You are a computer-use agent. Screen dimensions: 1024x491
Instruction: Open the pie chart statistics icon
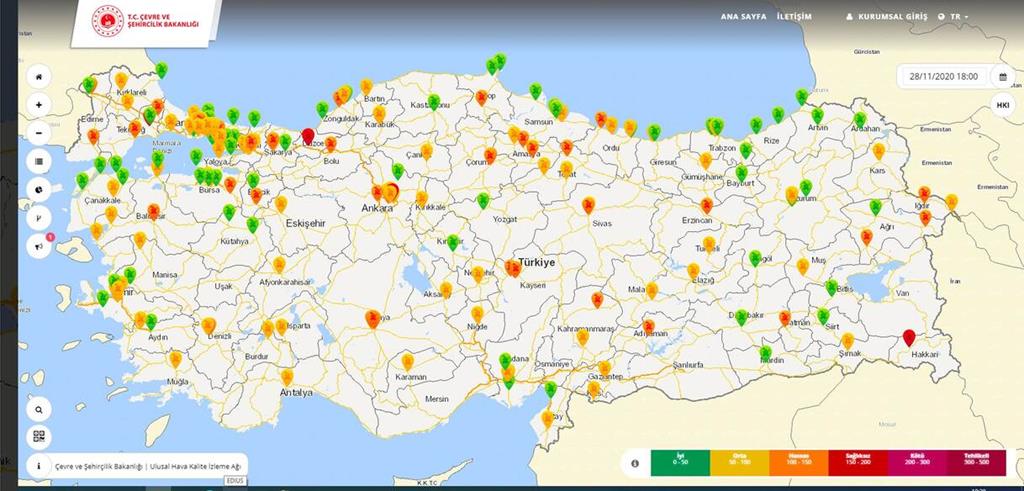38,189
